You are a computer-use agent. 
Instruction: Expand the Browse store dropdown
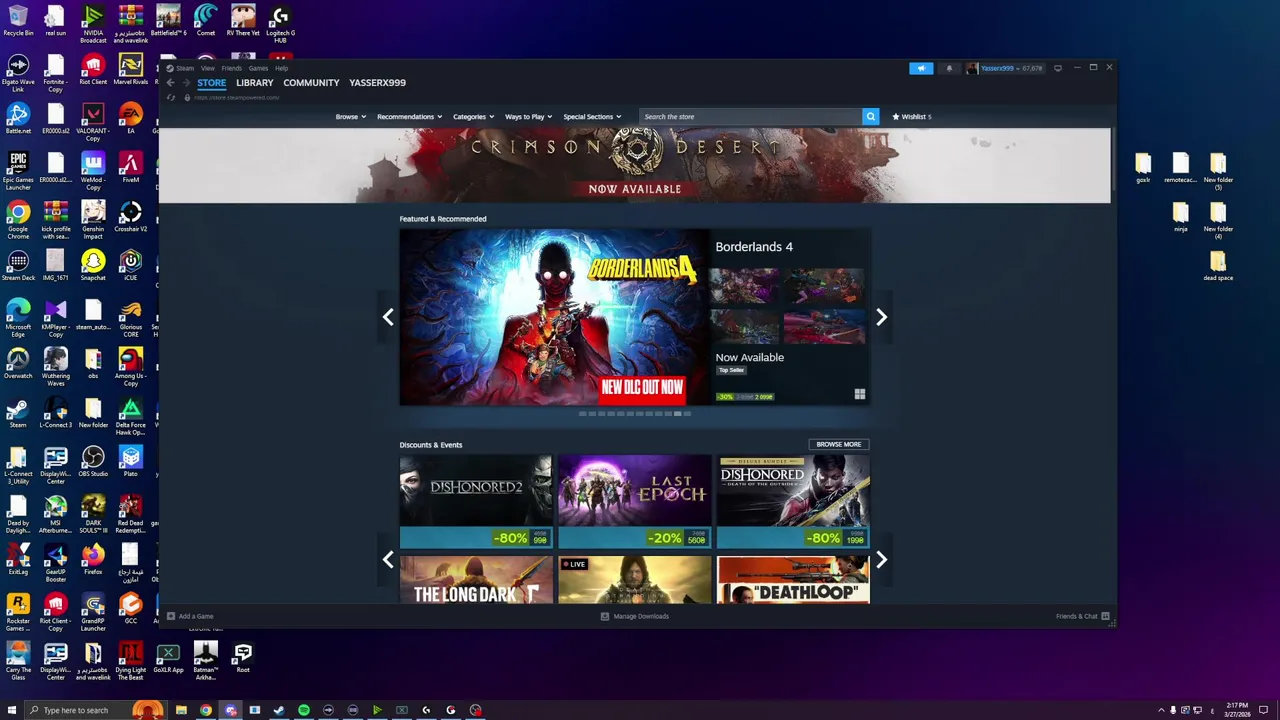click(x=350, y=117)
